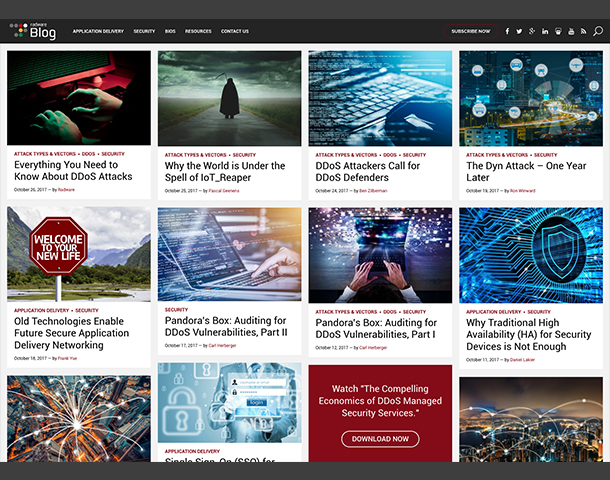This screenshot has height=480, width=610.
Task: Open the SlideShare social icon
Action: point(558,31)
